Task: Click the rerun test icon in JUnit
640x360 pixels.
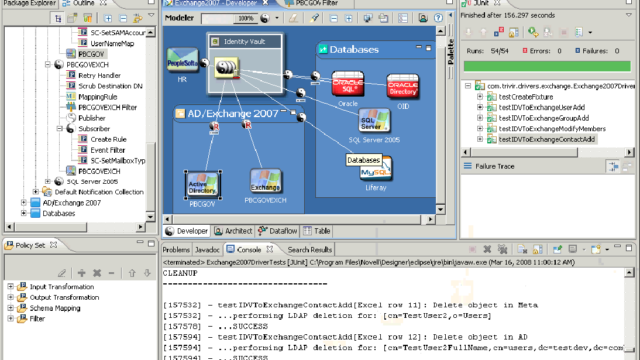Action: click(533, 32)
